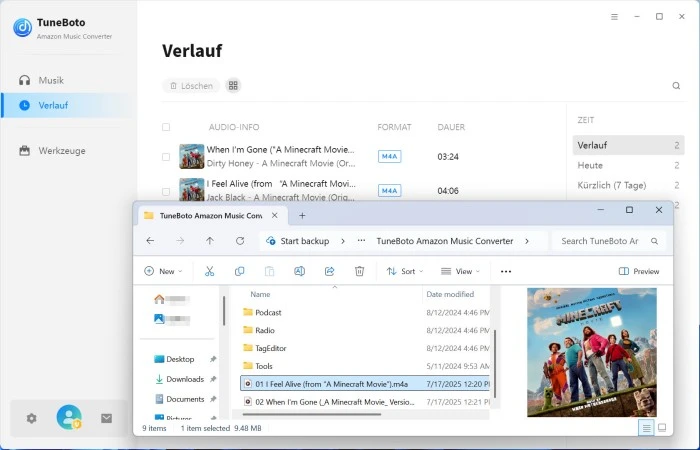The width and height of the screenshot is (700, 450).
Task: Open the mail feedback icon in TuneBoto
Action: 106,418
